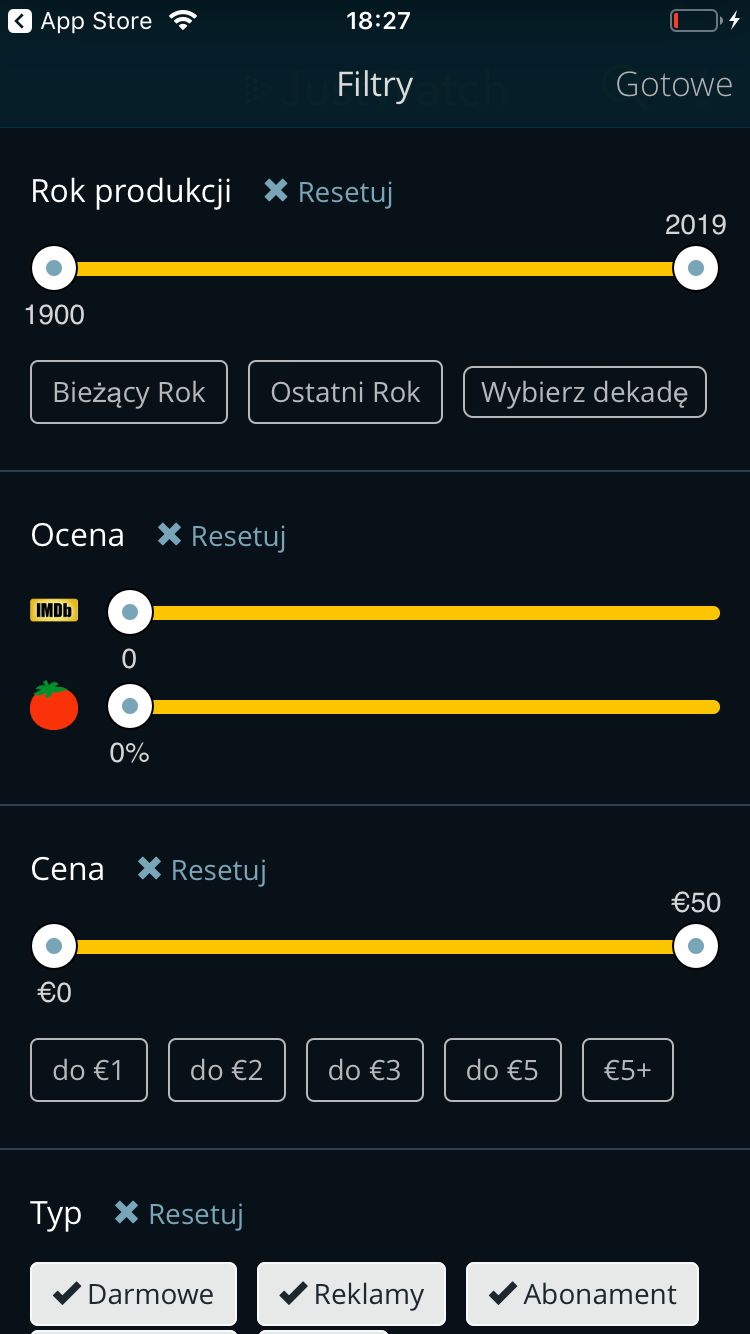The width and height of the screenshot is (750, 1334).
Task: Toggle the Reklamy checkbox
Action: pos(351,1294)
